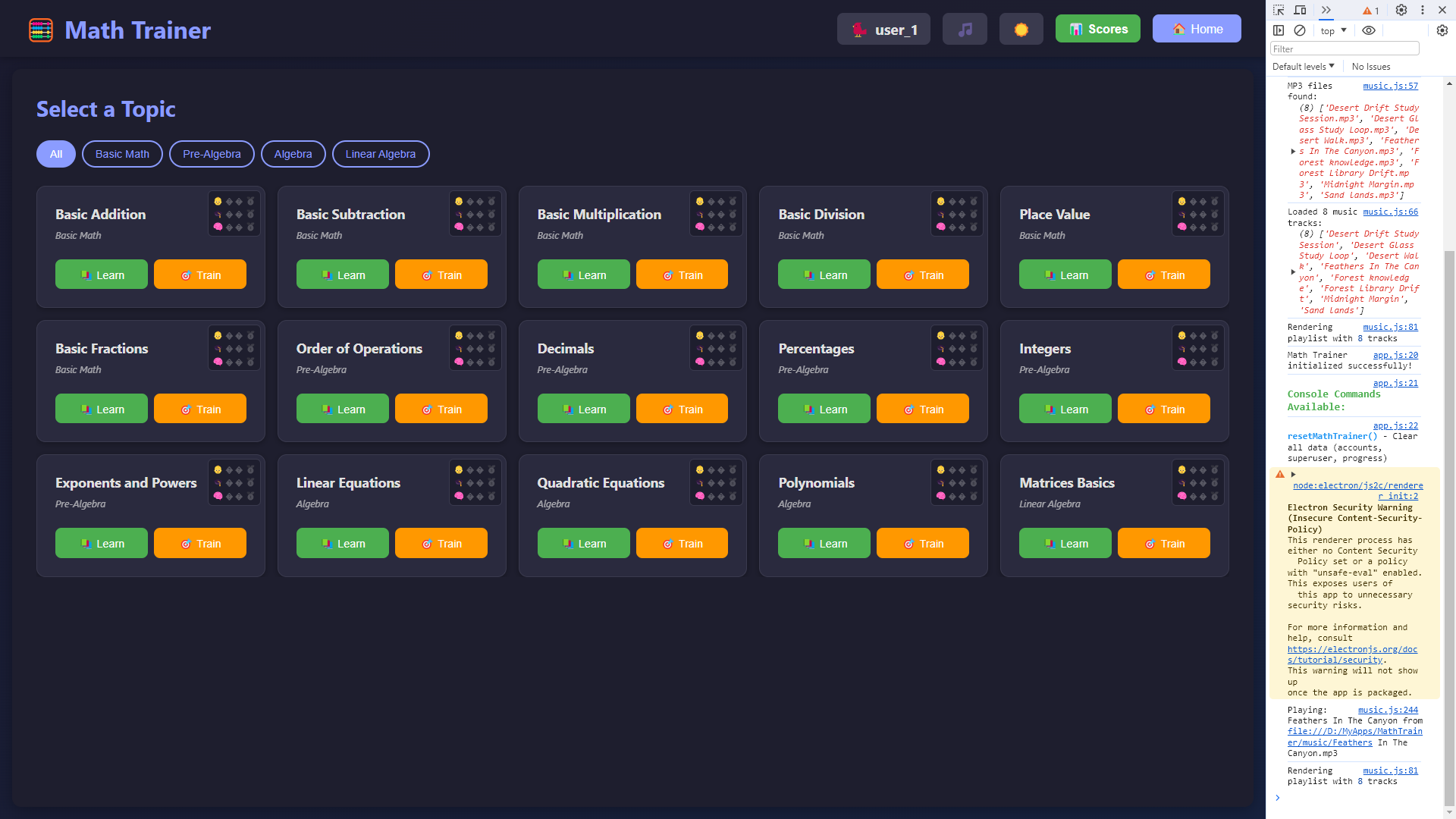This screenshot has height=819, width=1456.
Task: Expand the MP3 files array in console
Action: [1294, 151]
